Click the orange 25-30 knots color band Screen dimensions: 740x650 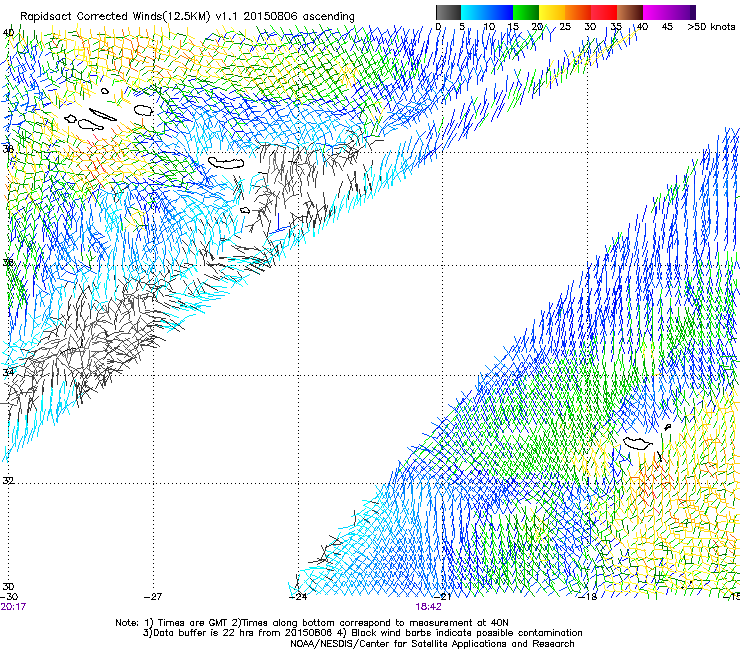[x=578, y=12]
